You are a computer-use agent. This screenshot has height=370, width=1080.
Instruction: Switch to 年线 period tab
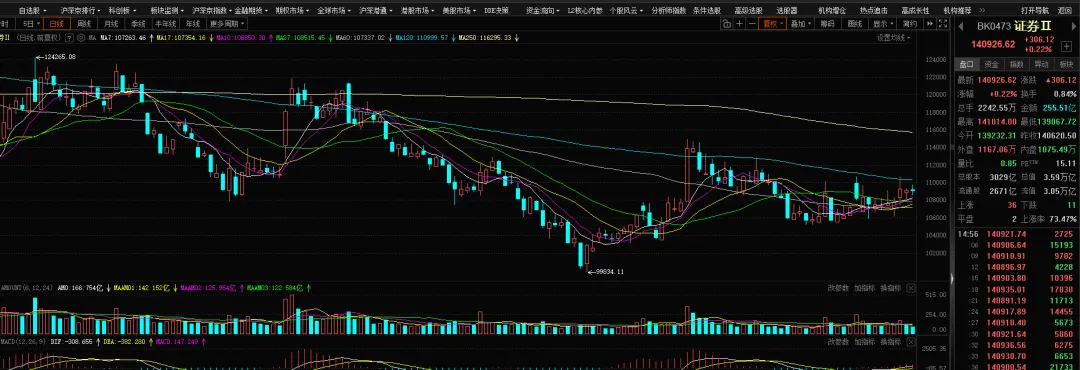(x=193, y=23)
